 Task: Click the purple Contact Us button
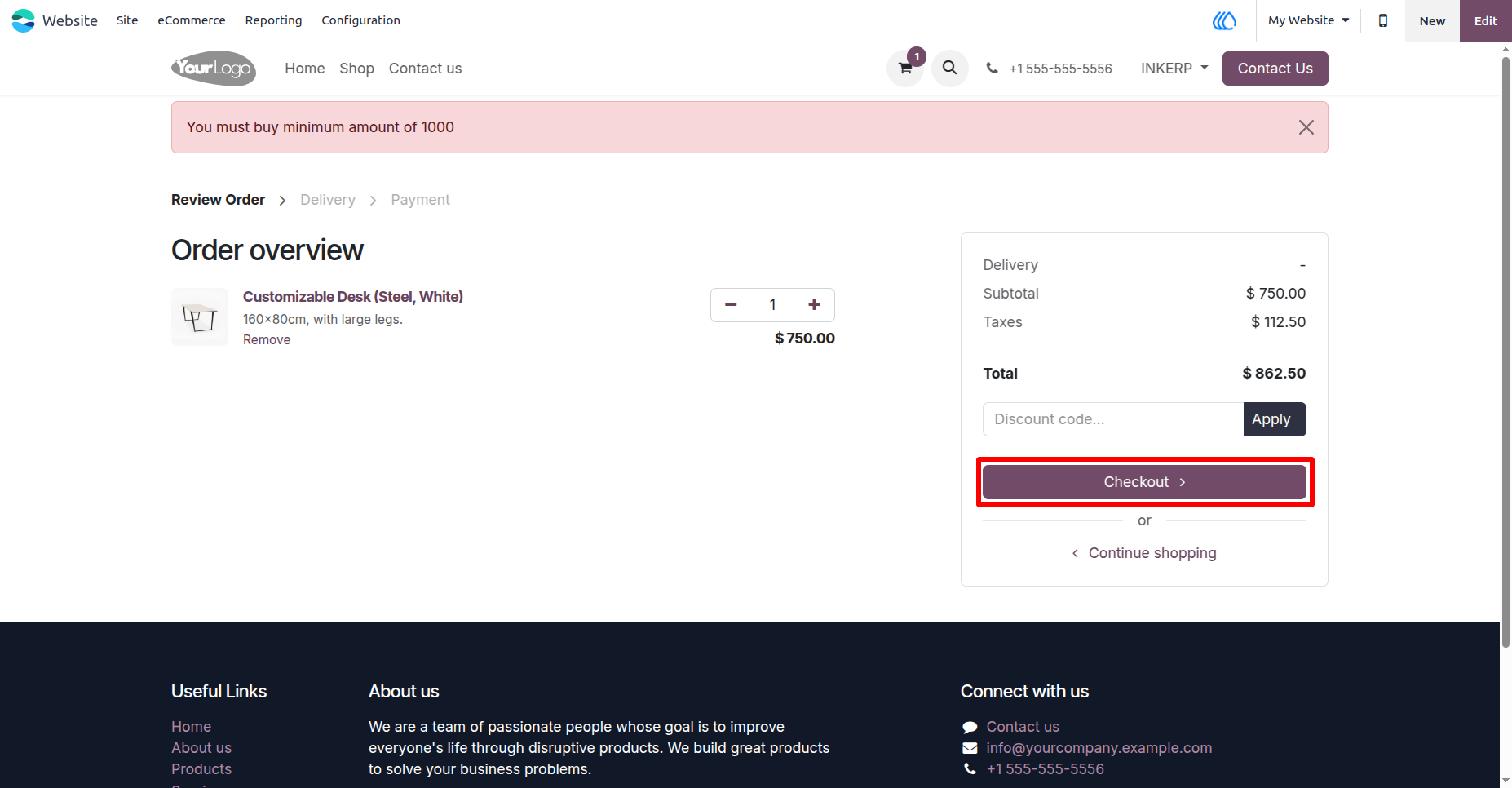[x=1275, y=69]
